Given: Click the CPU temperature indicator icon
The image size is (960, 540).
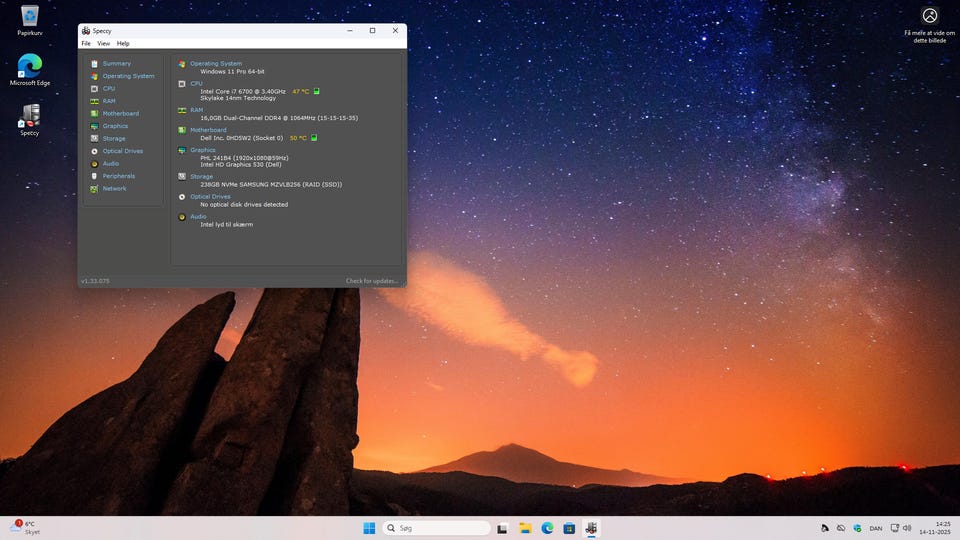Looking at the screenshot, I should (316, 91).
